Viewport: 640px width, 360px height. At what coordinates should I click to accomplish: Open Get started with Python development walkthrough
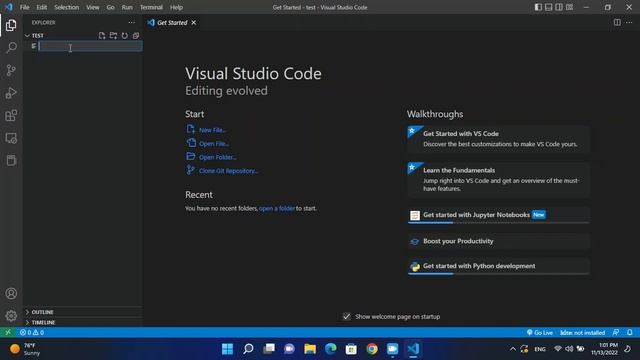click(498, 266)
